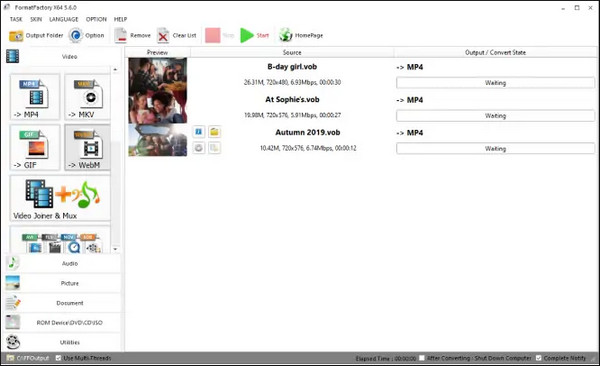The width and height of the screenshot is (600, 366).
Task: Click output settings gear for Autumn 2019.vob
Action: (199, 148)
